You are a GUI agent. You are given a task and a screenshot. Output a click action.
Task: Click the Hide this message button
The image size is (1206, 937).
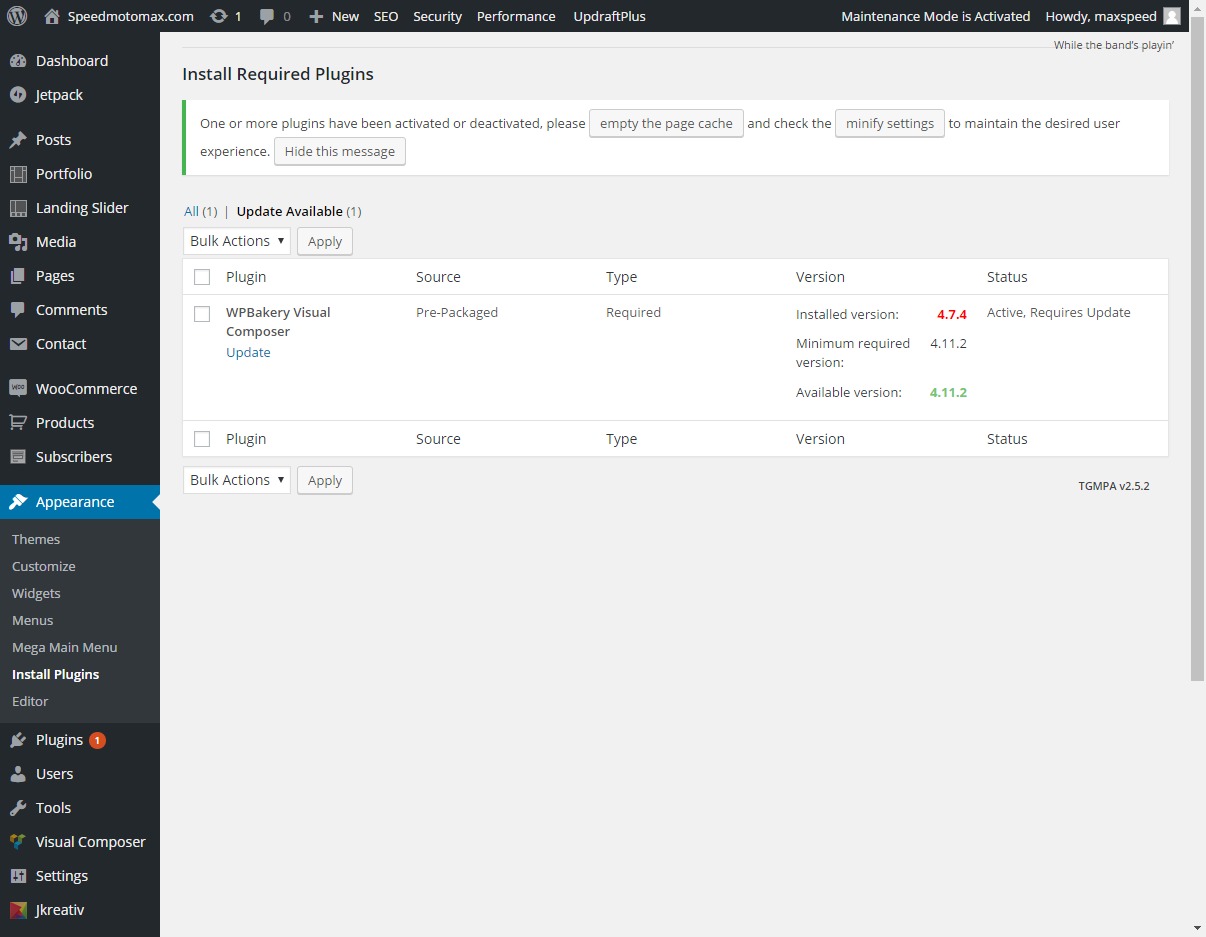(x=340, y=152)
